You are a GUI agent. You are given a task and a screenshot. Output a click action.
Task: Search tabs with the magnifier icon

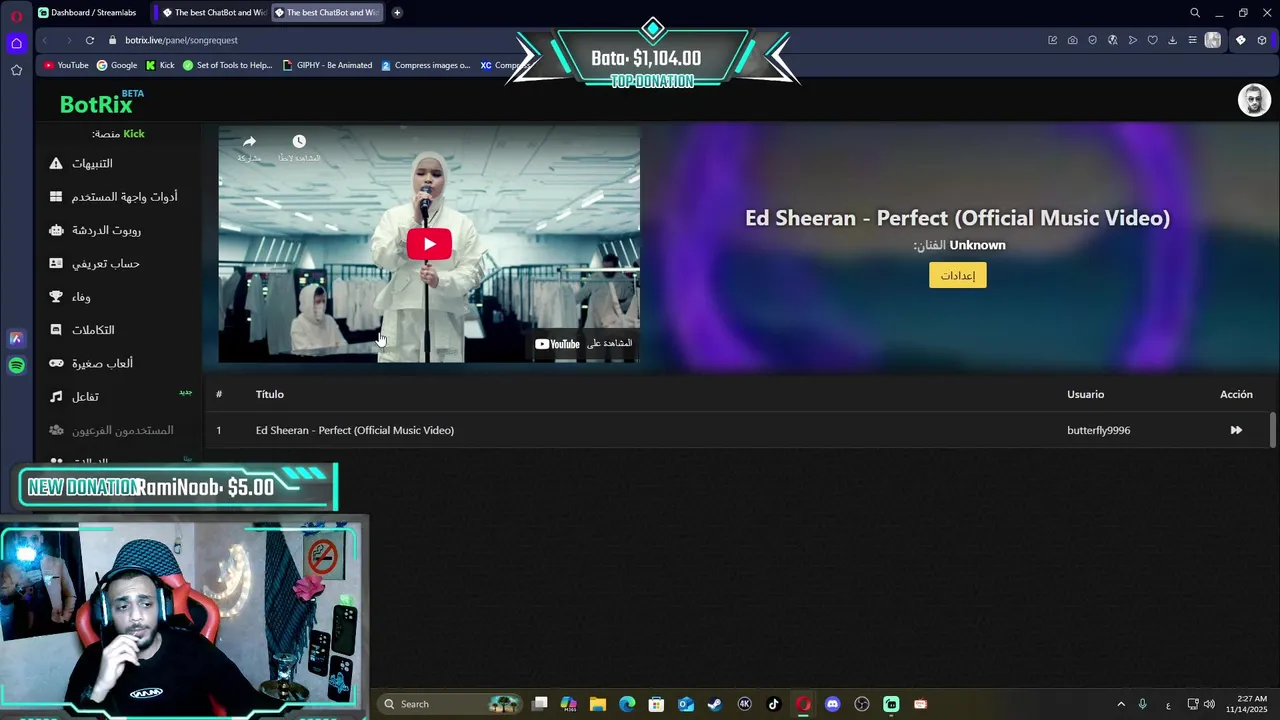[x=1194, y=13]
